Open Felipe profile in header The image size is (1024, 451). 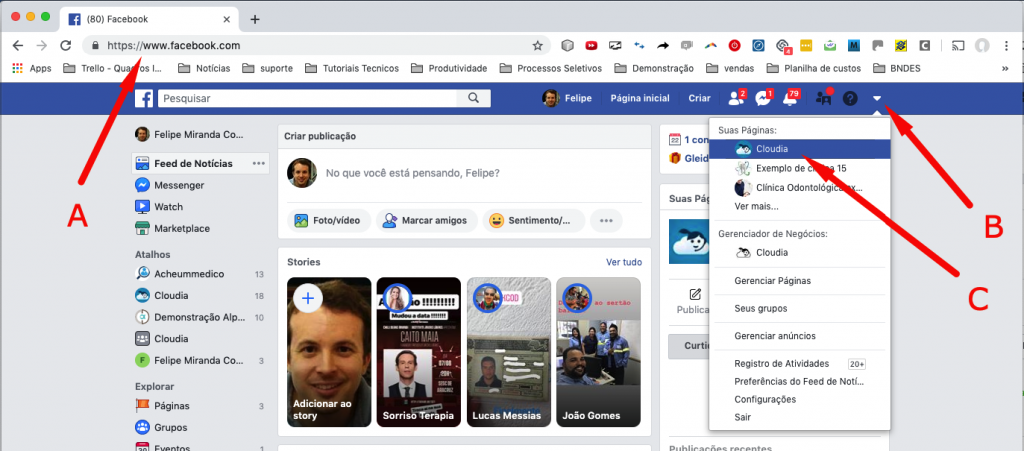tap(567, 99)
